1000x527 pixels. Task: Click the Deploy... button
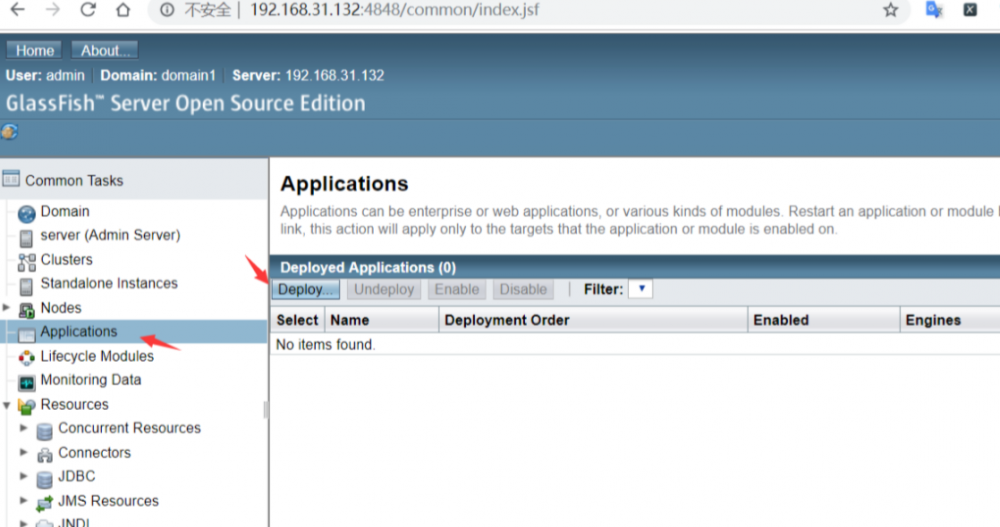coord(306,290)
